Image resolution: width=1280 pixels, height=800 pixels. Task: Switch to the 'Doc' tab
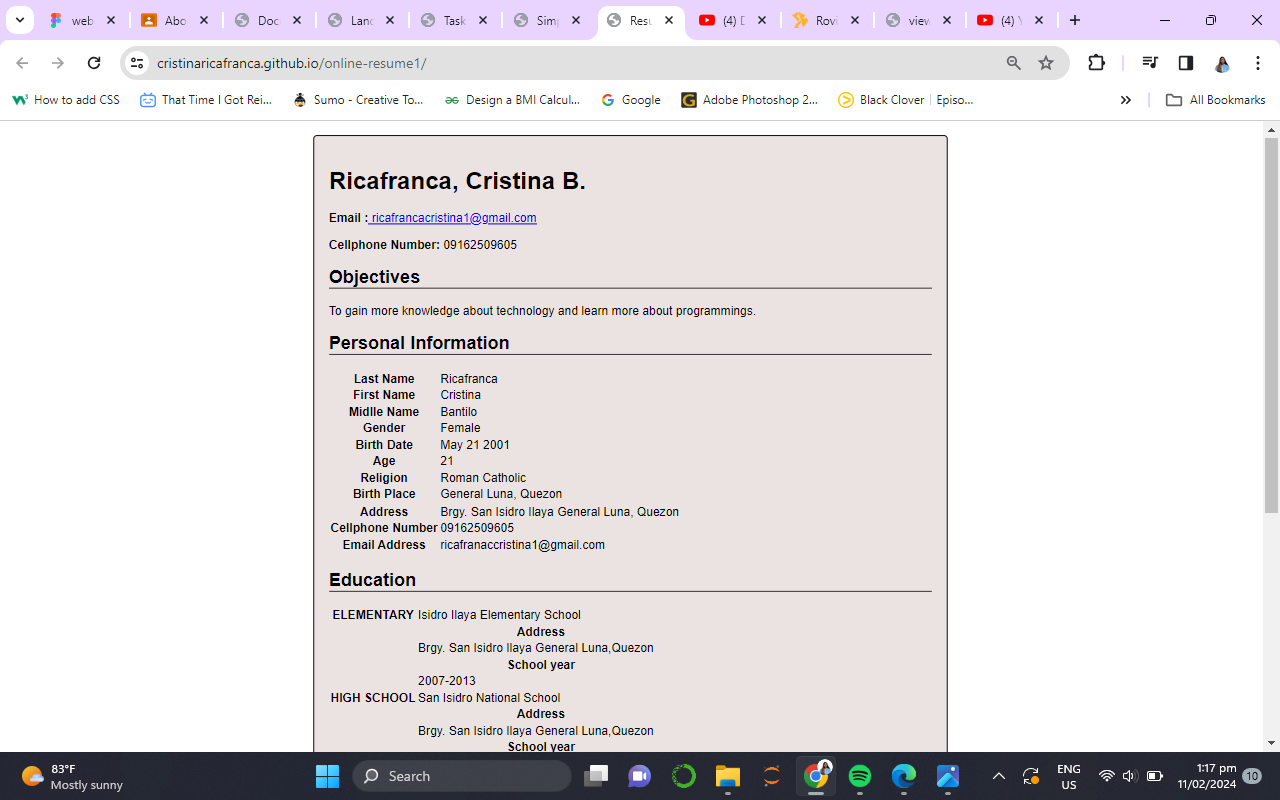tap(269, 20)
